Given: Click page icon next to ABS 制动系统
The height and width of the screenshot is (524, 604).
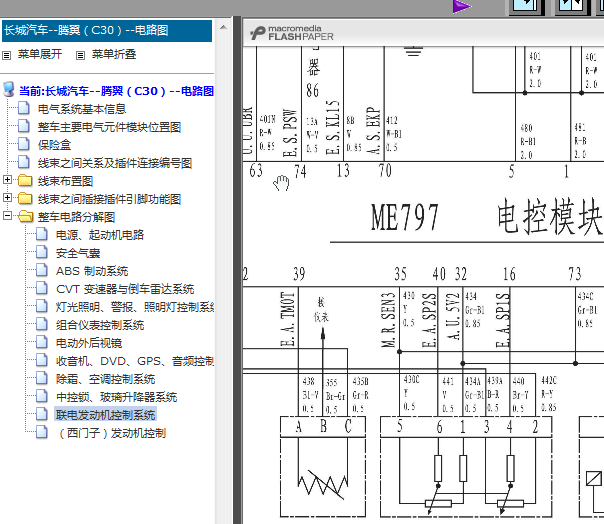Looking at the screenshot, I should pyautogui.click(x=42, y=270).
